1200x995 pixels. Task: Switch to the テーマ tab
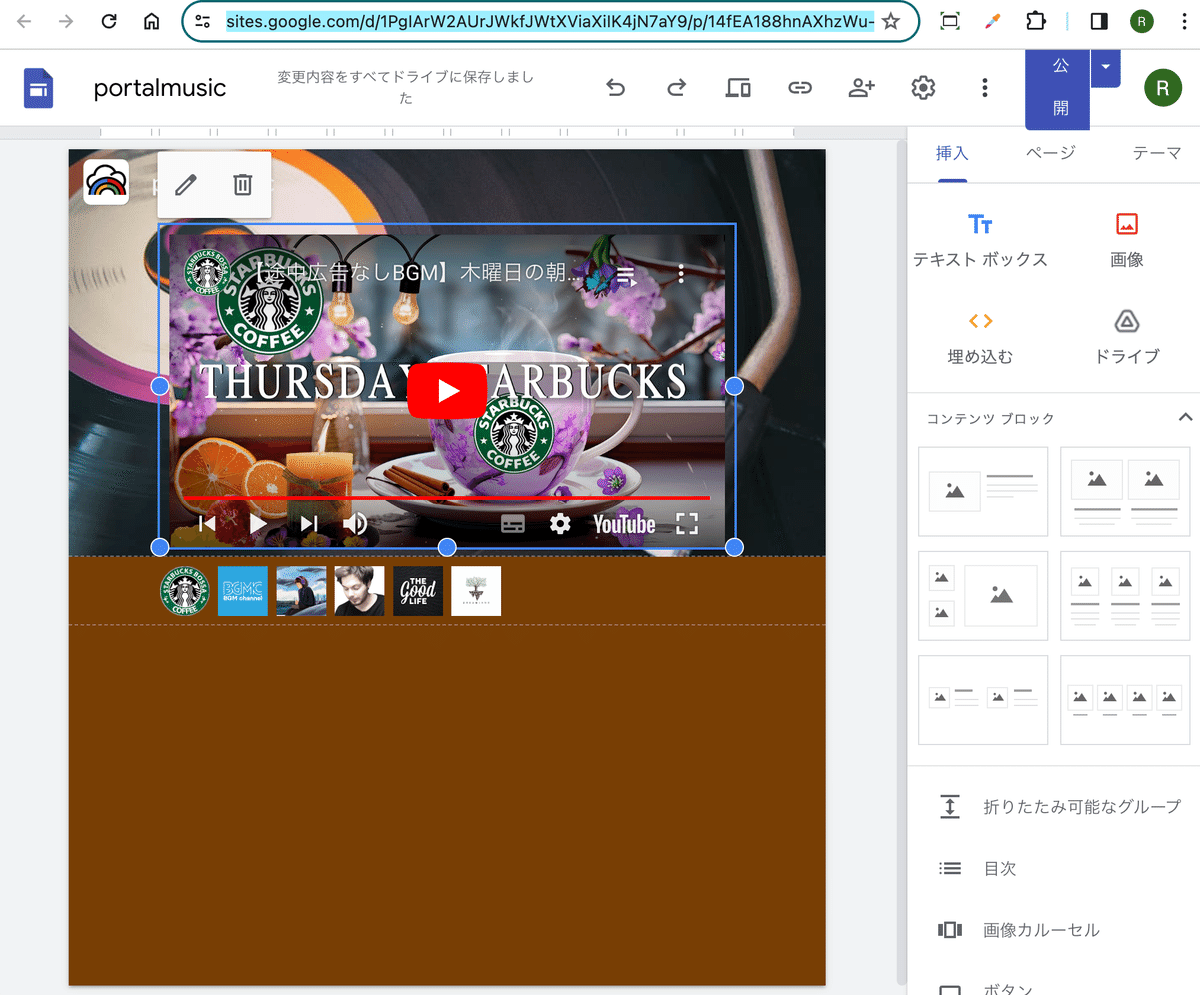1157,153
